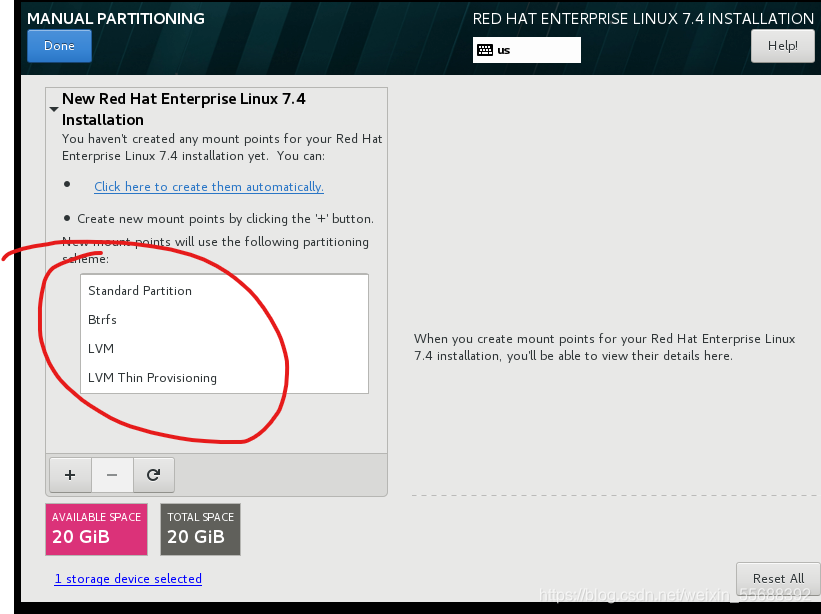
Task: Click here to create them automatically link
Action: pyautogui.click(x=209, y=187)
